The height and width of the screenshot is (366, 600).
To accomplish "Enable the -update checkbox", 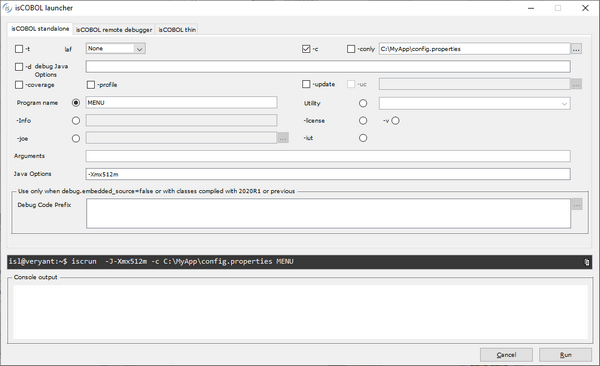I will (x=306, y=84).
